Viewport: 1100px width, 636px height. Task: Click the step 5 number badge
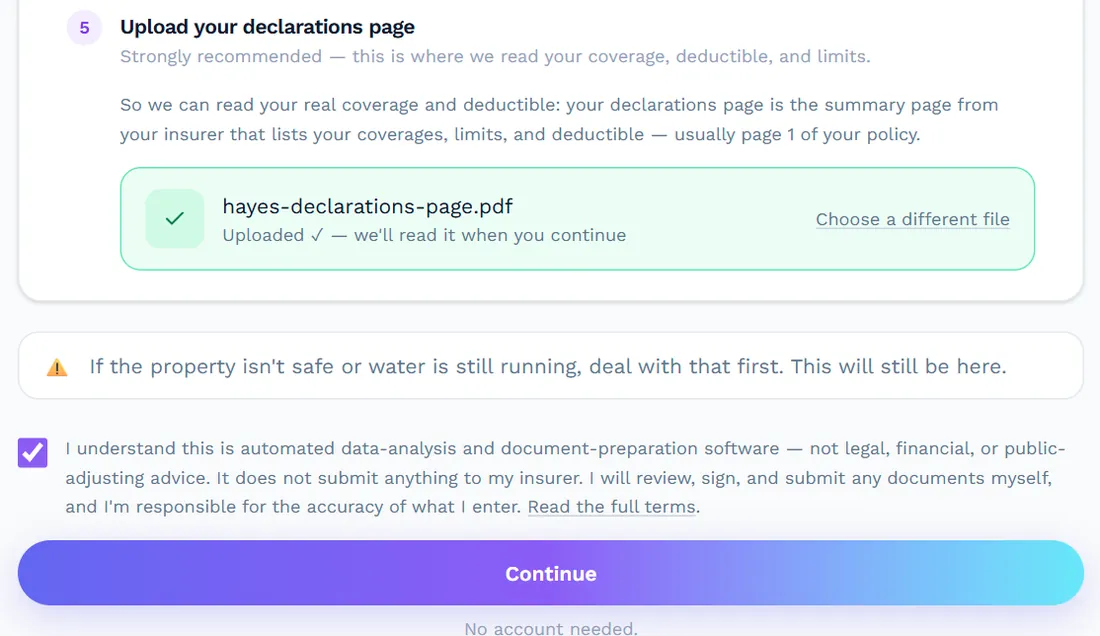[x=84, y=27]
